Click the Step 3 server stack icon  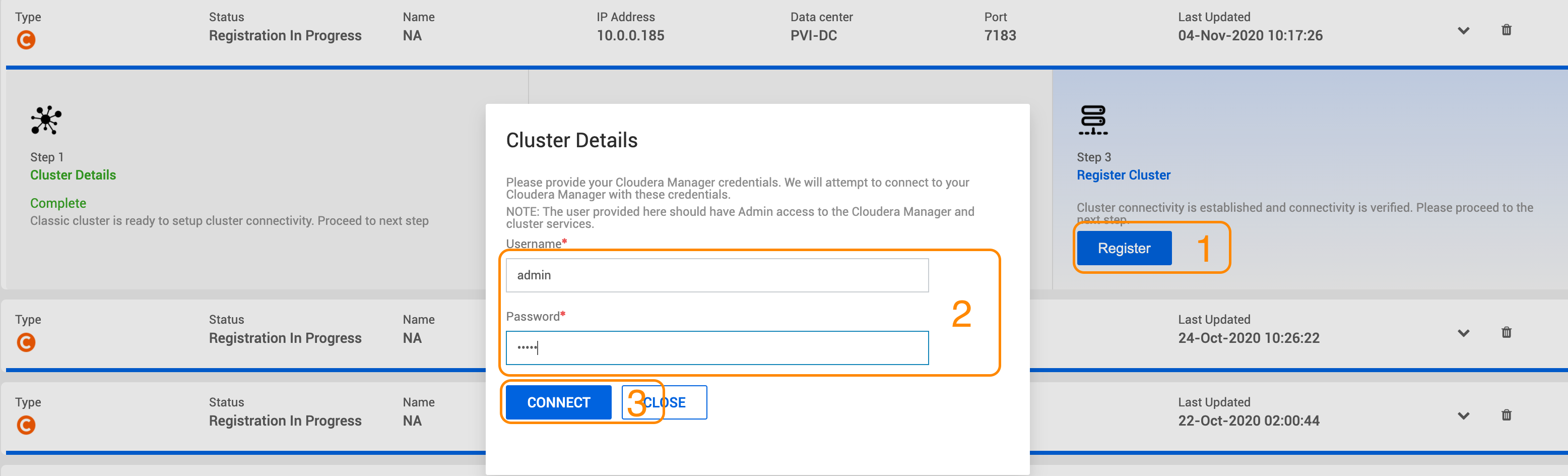pyautogui.click(x=1092, y=120)
